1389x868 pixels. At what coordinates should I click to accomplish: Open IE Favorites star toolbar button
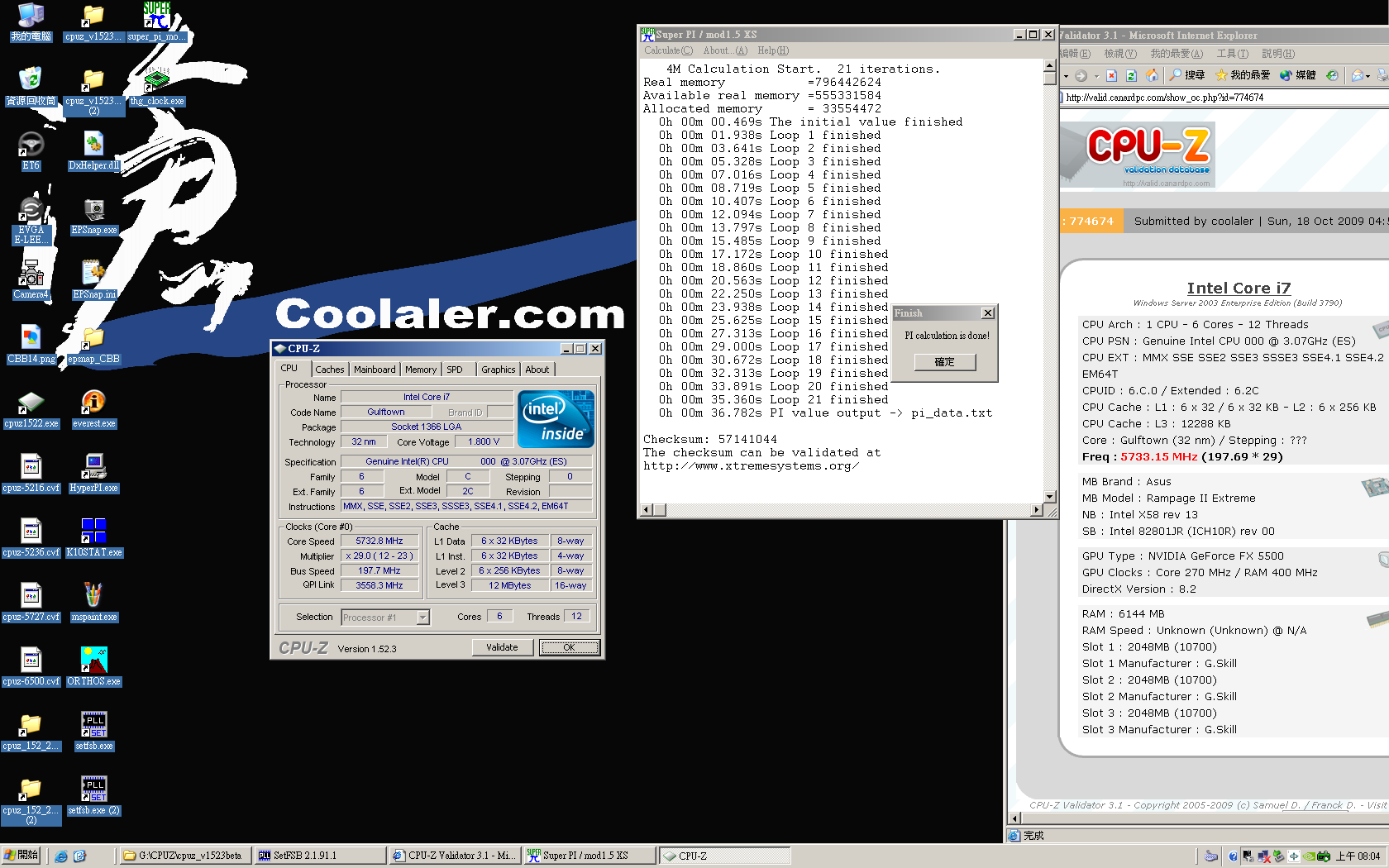[x=1242, y=75]
